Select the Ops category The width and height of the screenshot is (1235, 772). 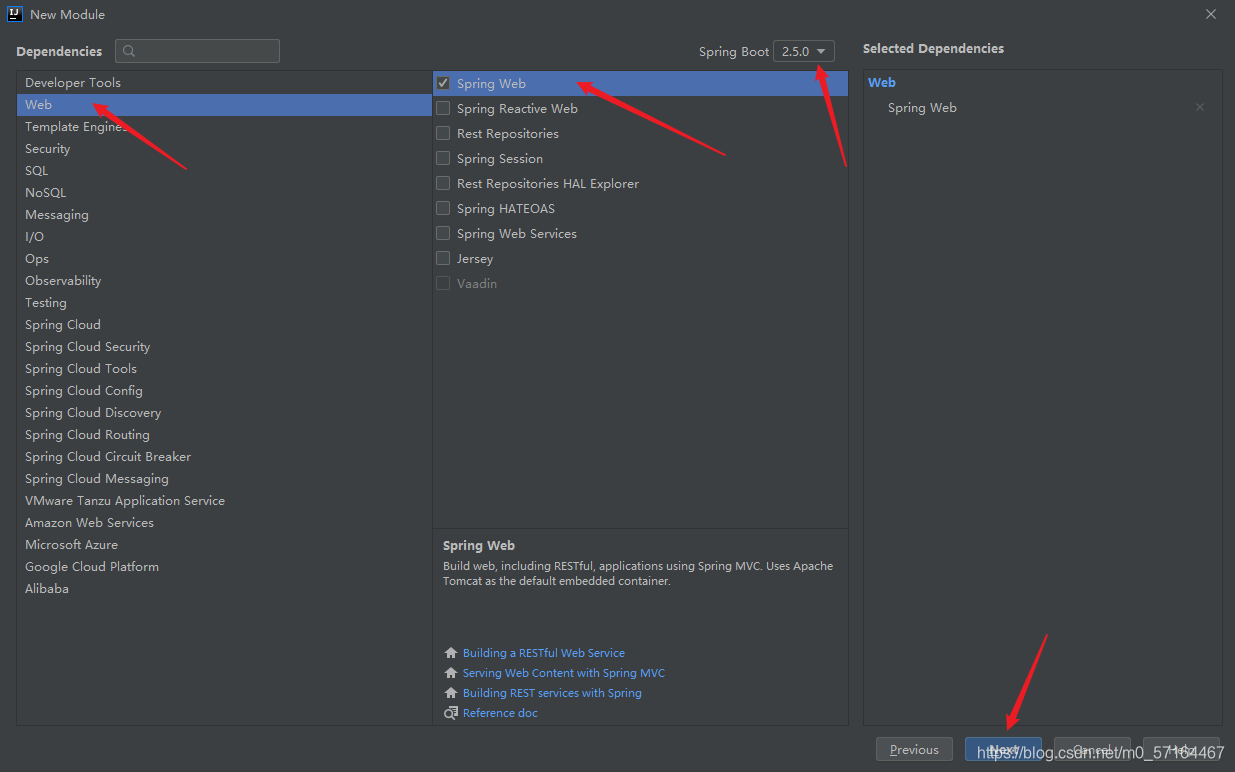[x=224, y=258]
